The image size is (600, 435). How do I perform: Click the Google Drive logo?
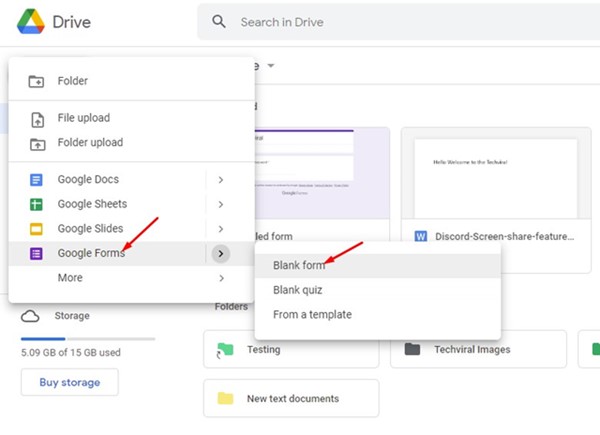tap(27, 23)
